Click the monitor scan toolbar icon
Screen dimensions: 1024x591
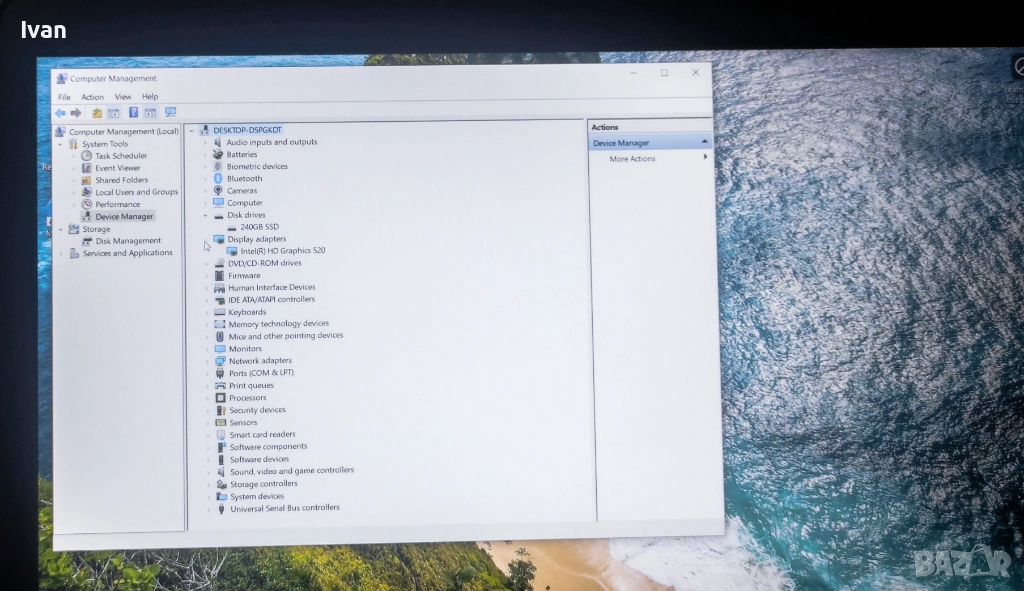(x=170, y=113)
